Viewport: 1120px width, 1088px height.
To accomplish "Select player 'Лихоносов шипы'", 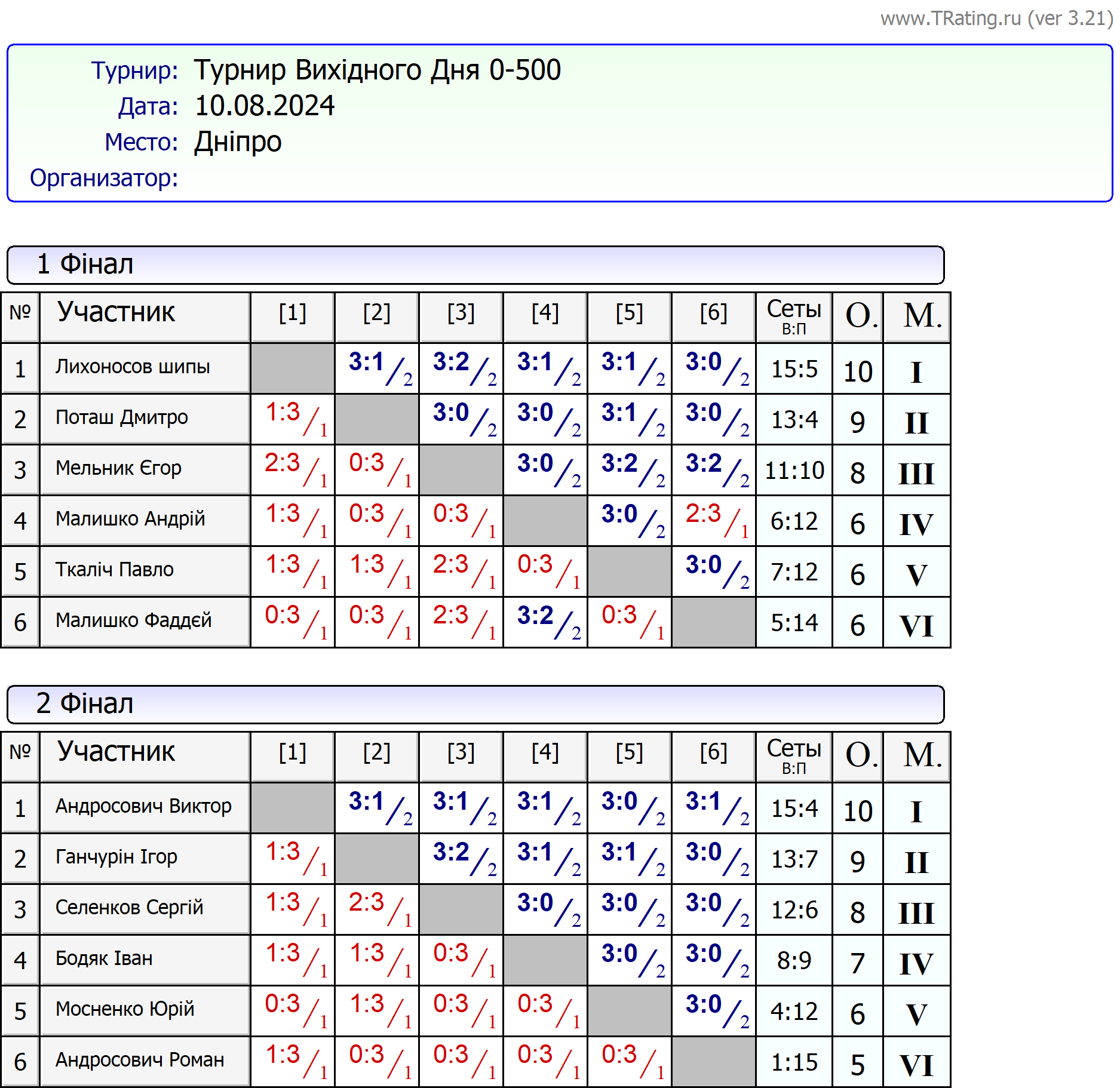I will tap(133, 367).
